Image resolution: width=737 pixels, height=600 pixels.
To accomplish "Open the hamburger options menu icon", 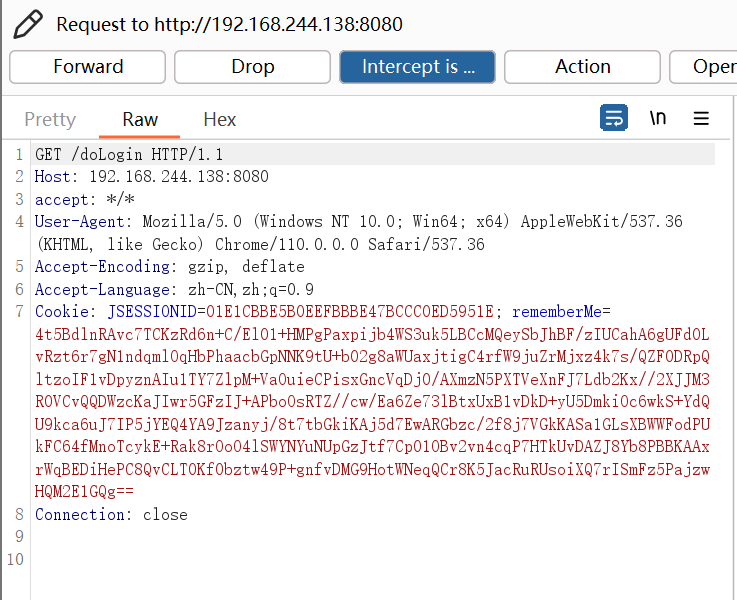I will 701,118.
